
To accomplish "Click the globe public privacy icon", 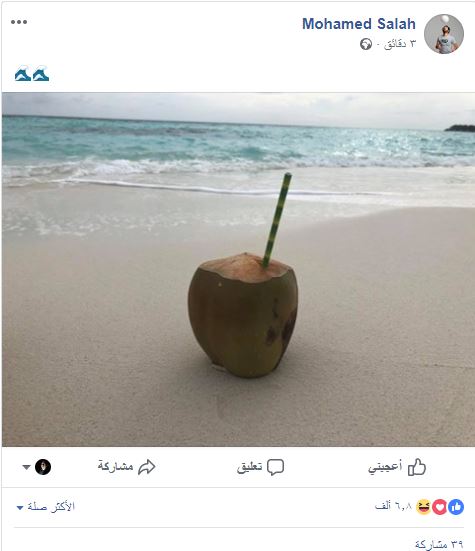I will pos(366,44).
